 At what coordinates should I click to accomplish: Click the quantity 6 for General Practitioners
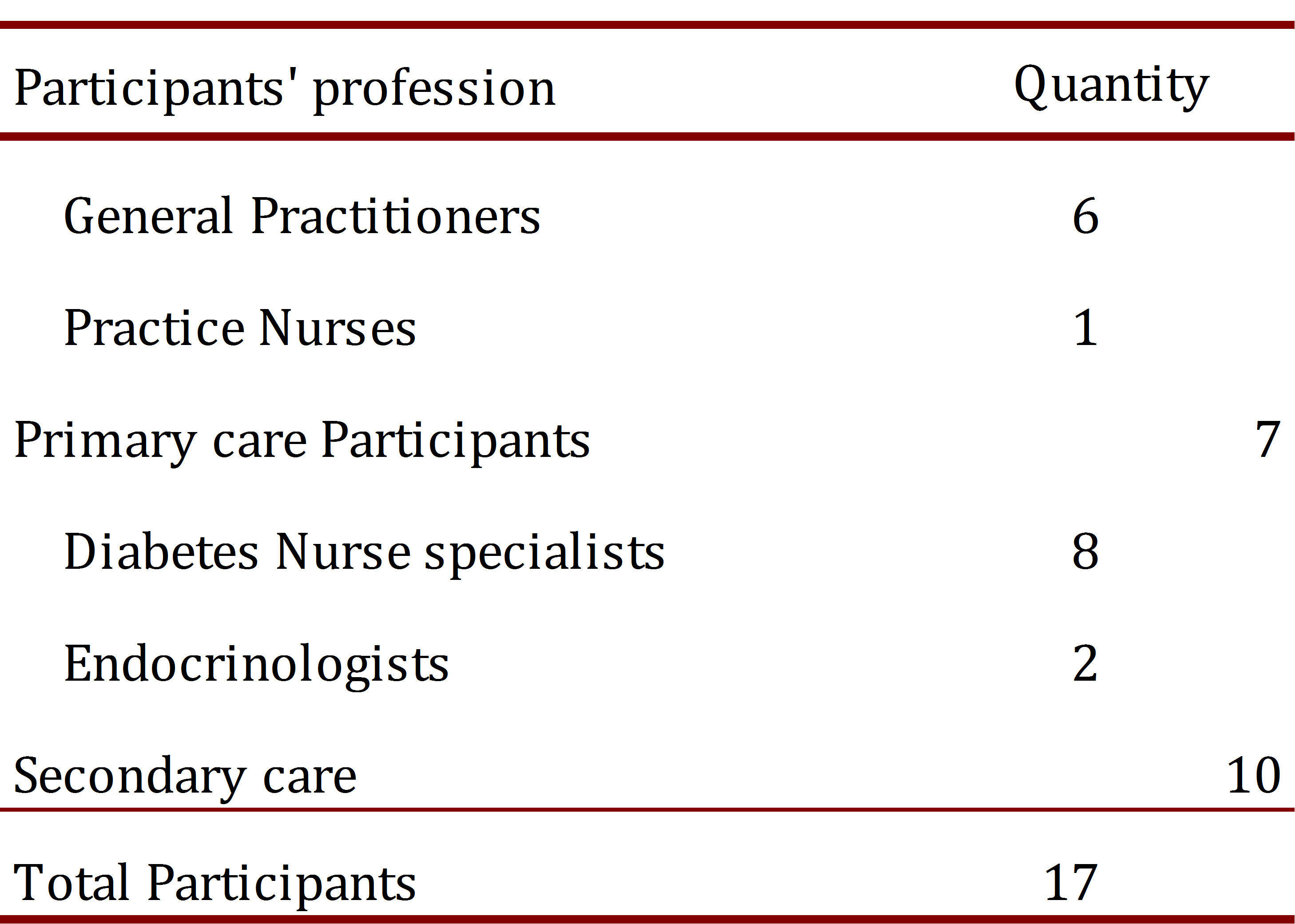point(1085,216)
